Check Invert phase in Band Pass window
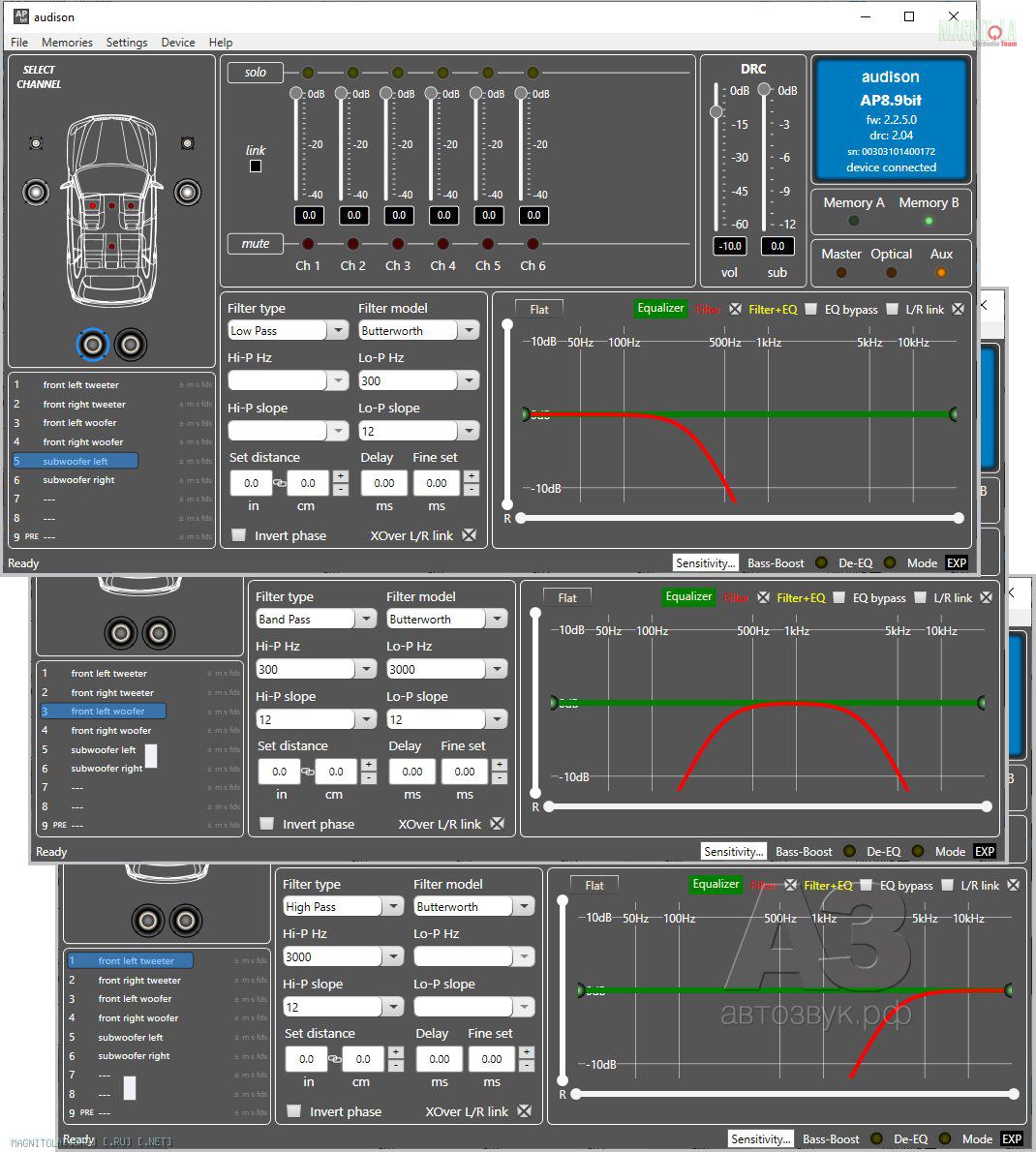Screen dimensions: 1036x1152 [x=266, y=824]
